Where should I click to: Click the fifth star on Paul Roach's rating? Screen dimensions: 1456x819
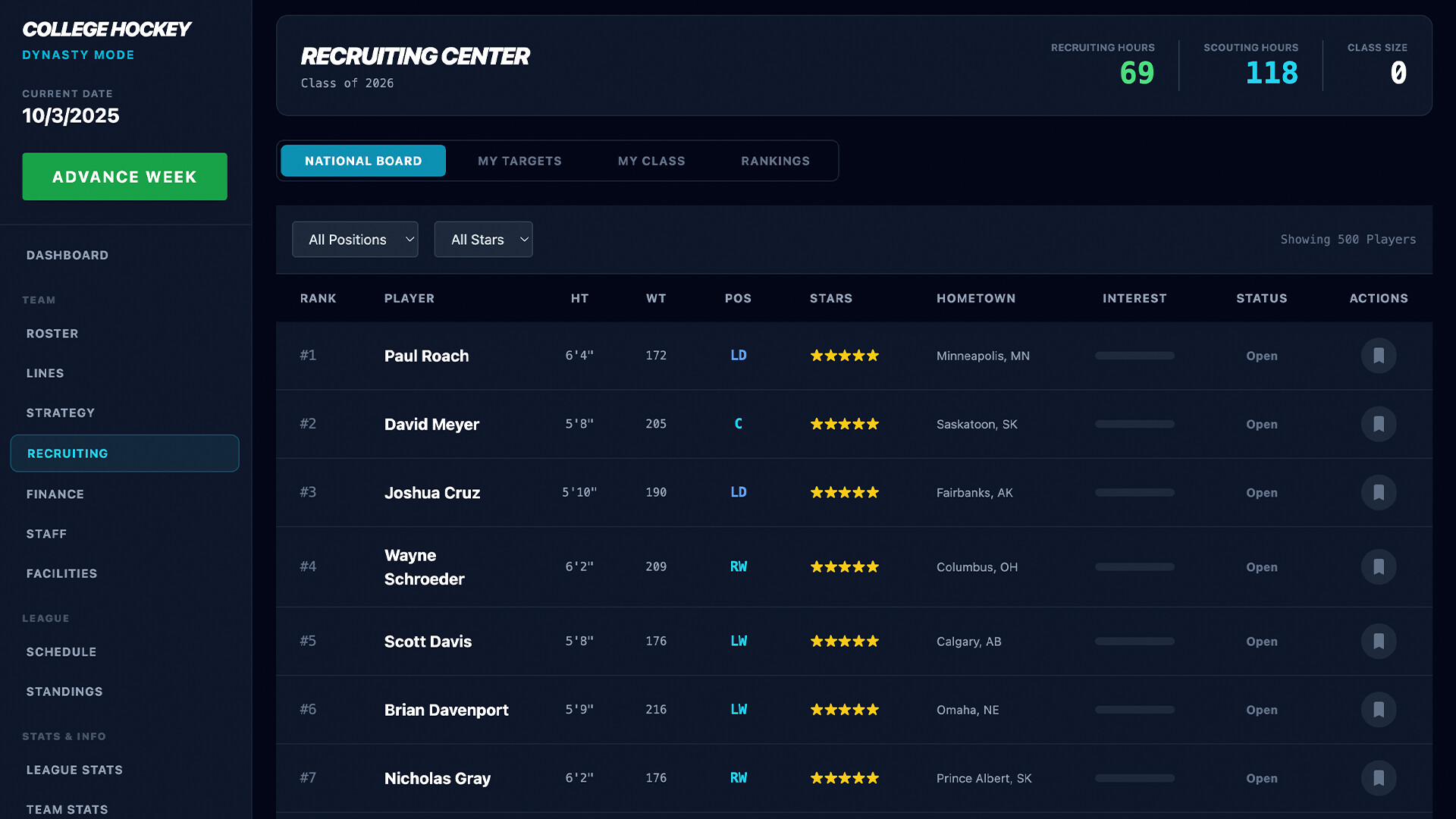pos(874,355)
